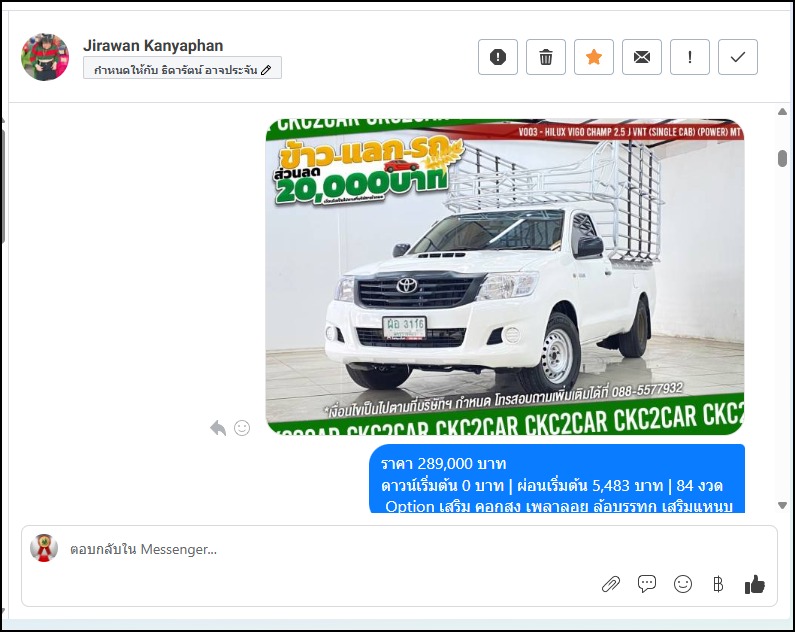
Task: Click the page avatar beside reply box
Action: [44, 548]
